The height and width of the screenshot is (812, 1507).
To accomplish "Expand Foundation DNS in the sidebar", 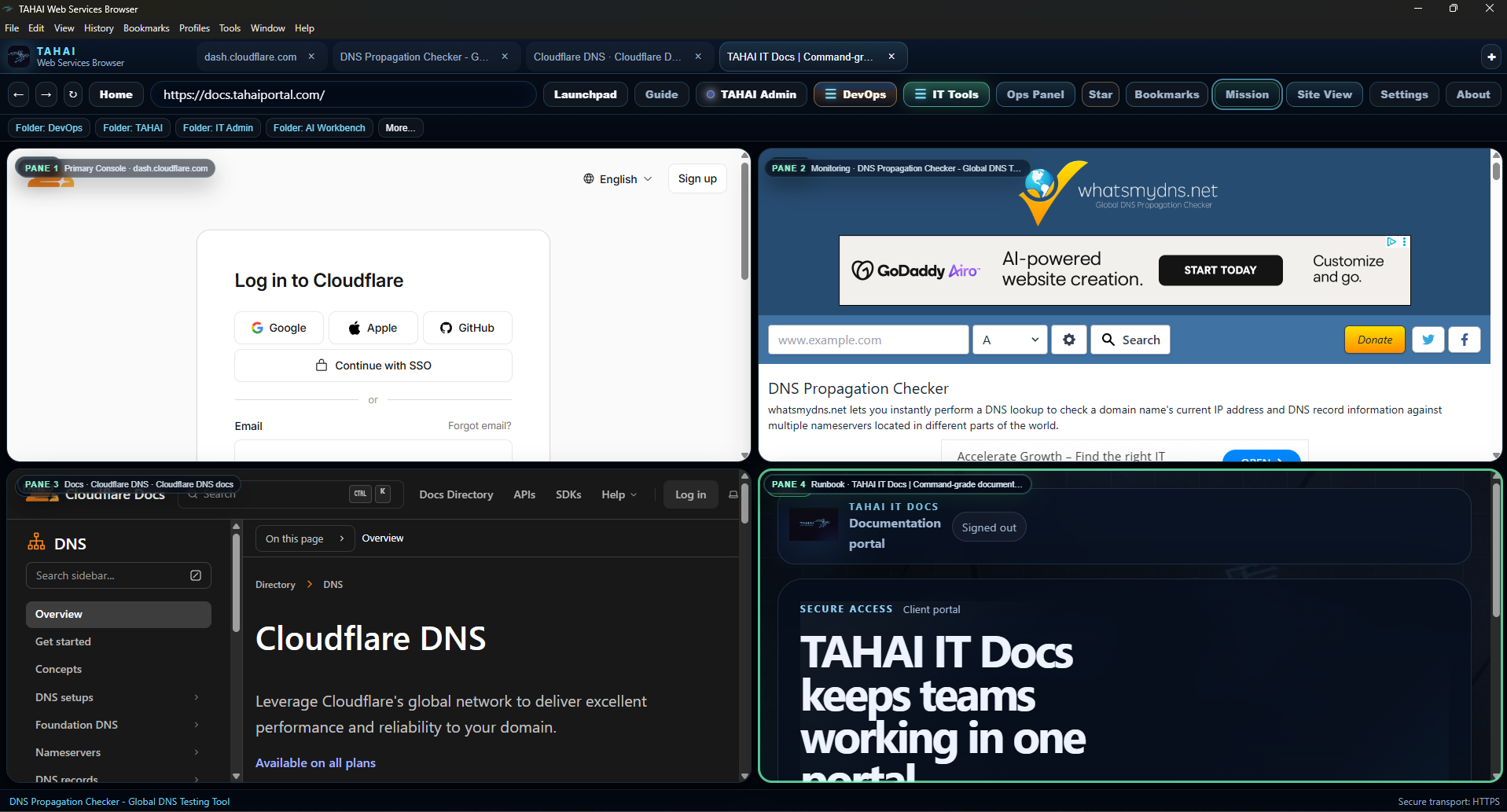I will (x=197, y=725).
